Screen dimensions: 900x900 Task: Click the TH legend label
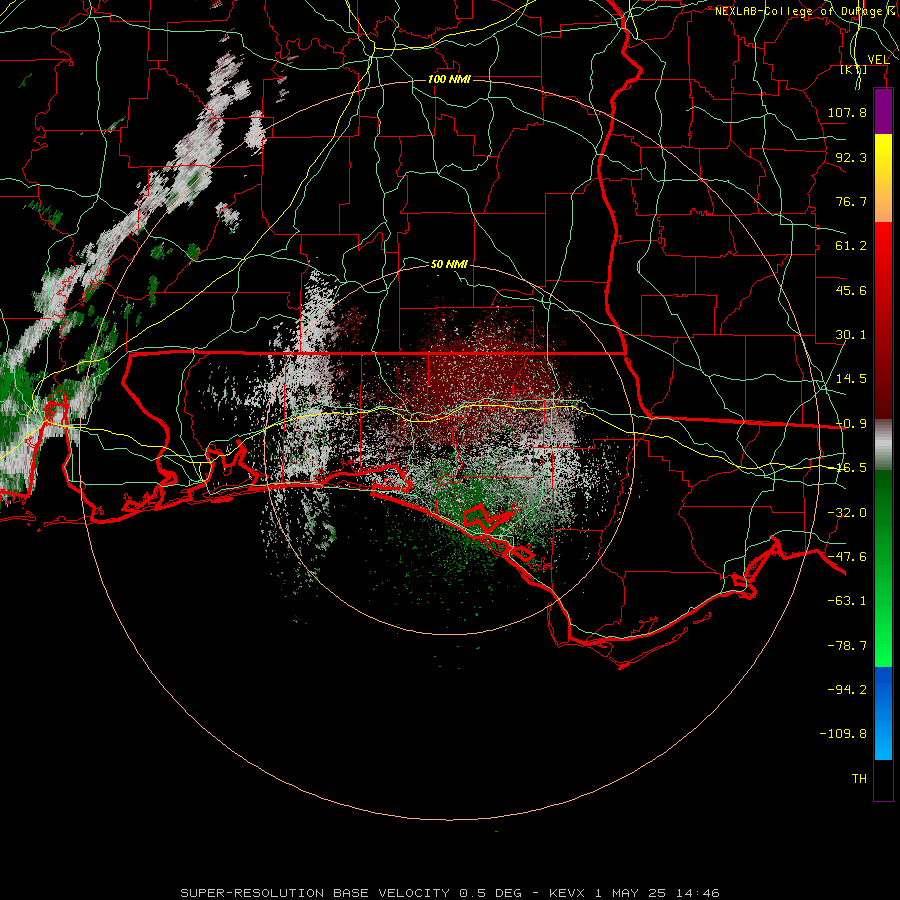(x=859, y=779)
